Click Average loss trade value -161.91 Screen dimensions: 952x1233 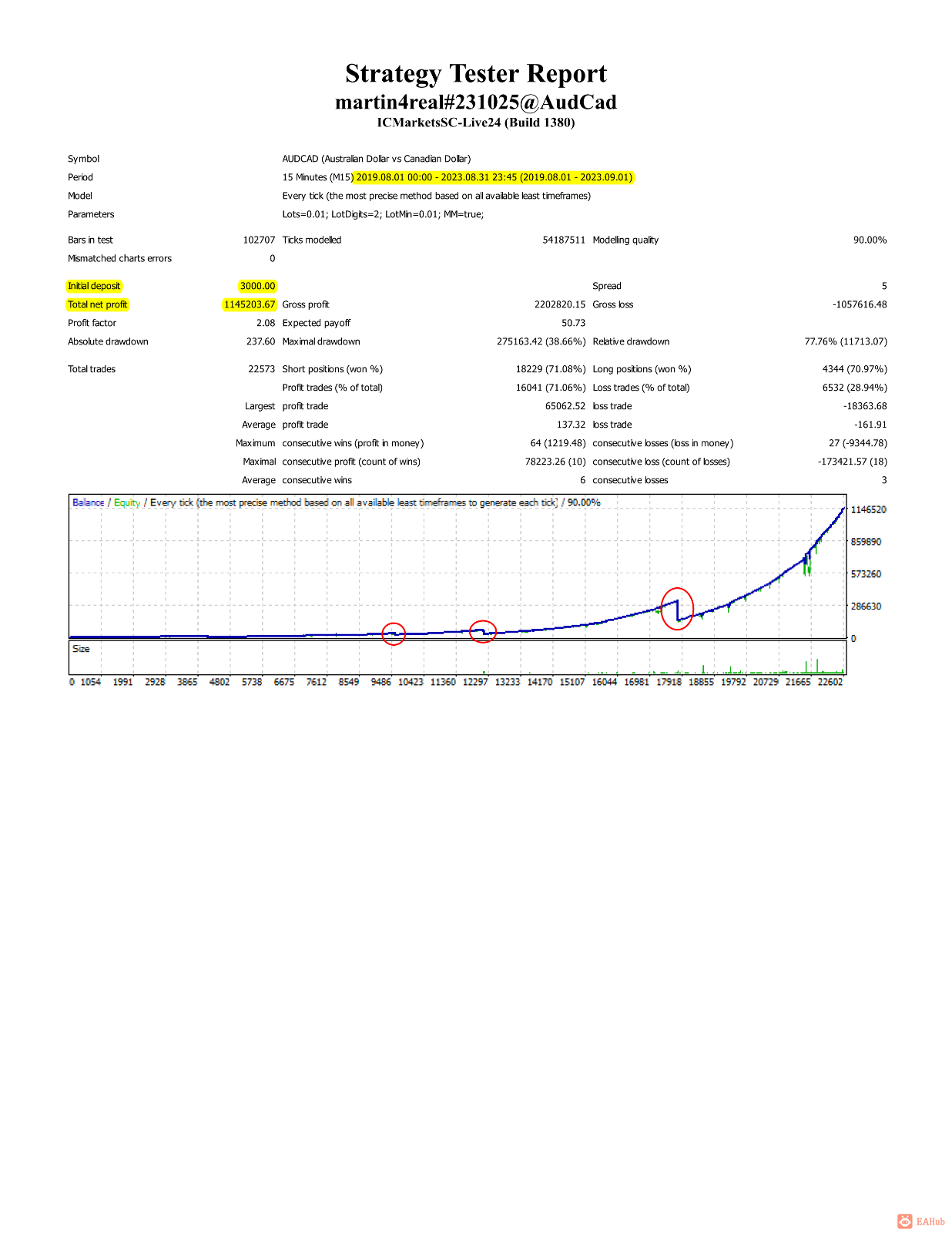(x=870, y=425)
